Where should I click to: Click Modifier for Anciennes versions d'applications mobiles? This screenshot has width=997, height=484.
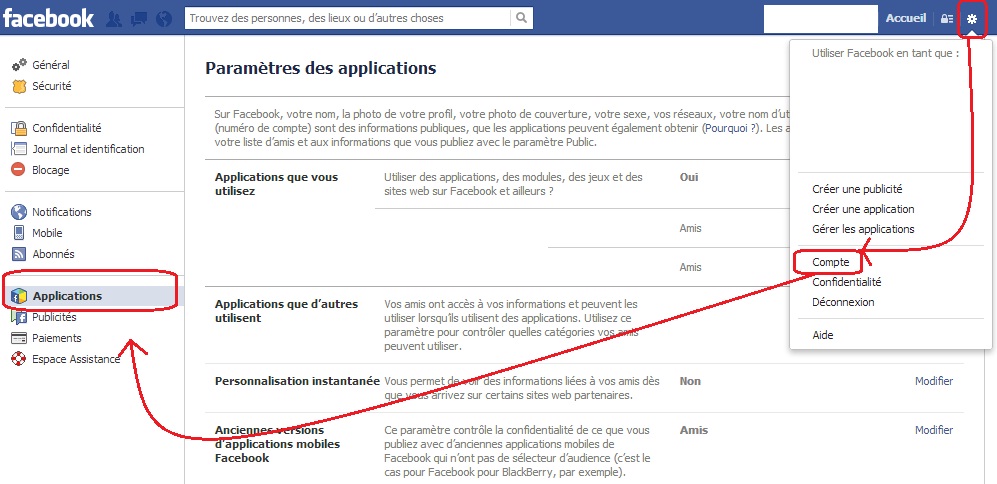[x=934, y=430]
